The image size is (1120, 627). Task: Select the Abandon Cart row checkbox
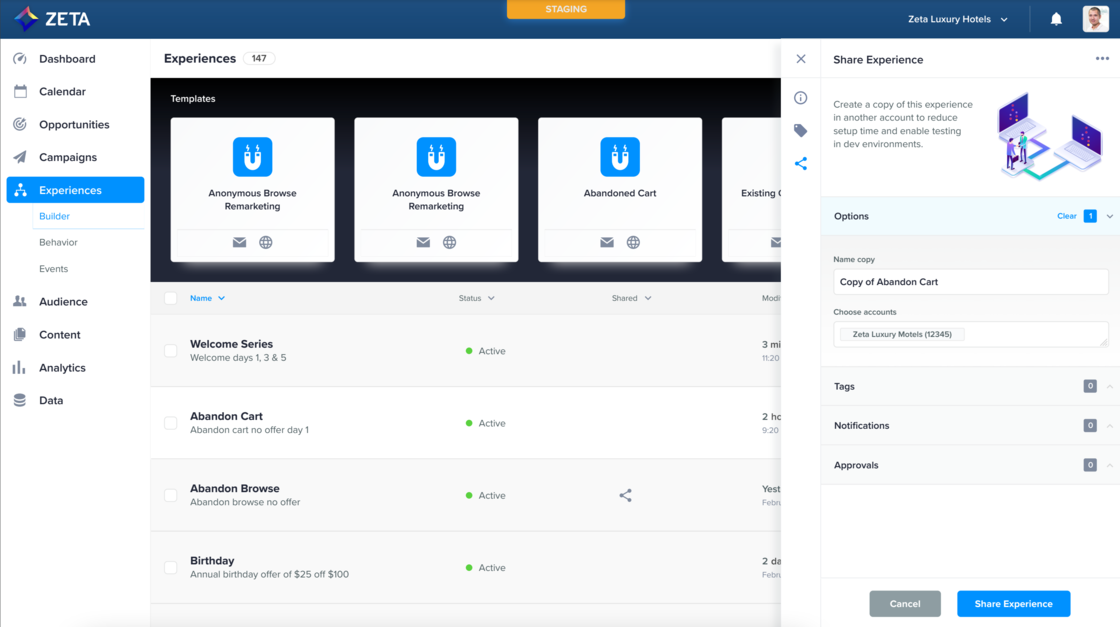pos(171,423)
